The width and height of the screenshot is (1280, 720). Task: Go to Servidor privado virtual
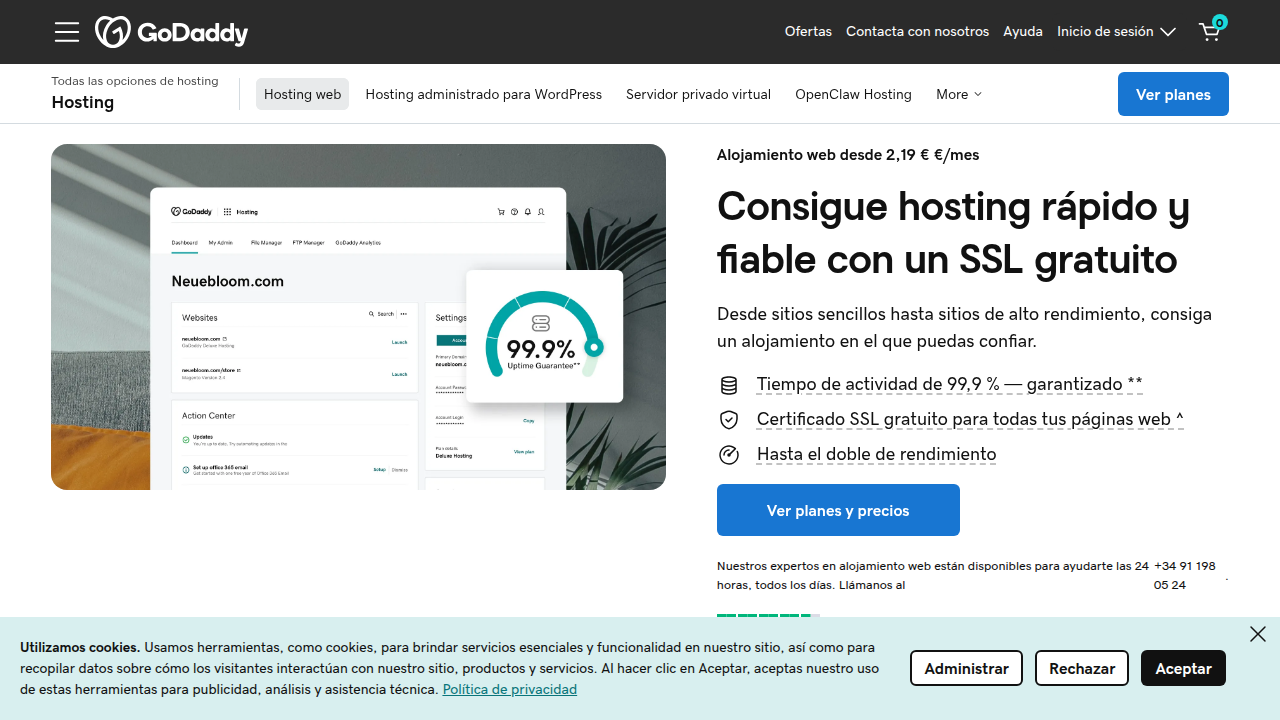tap(698, 94)
